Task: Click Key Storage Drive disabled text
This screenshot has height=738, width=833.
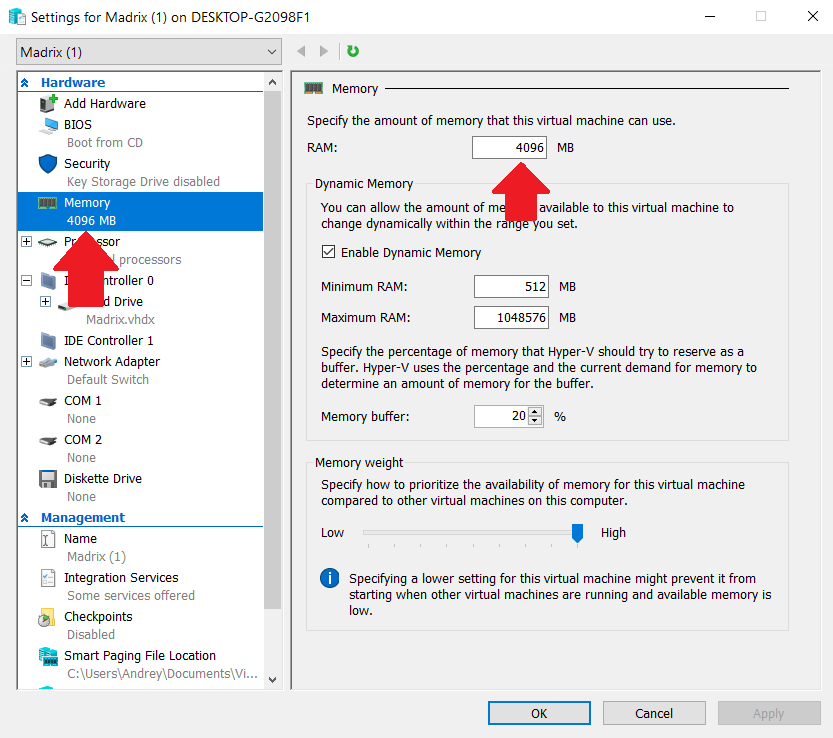Action: tap(143, 182)
